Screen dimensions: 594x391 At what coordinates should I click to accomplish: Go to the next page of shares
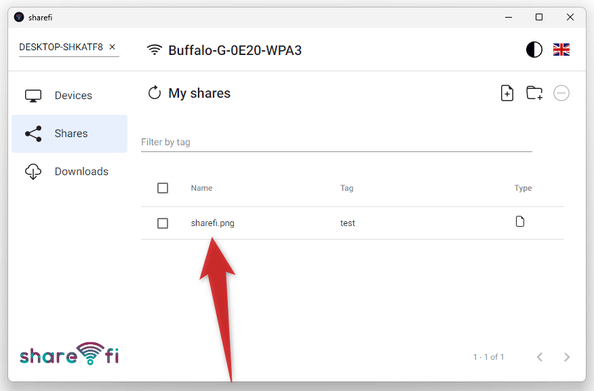(x=567, y=357)
